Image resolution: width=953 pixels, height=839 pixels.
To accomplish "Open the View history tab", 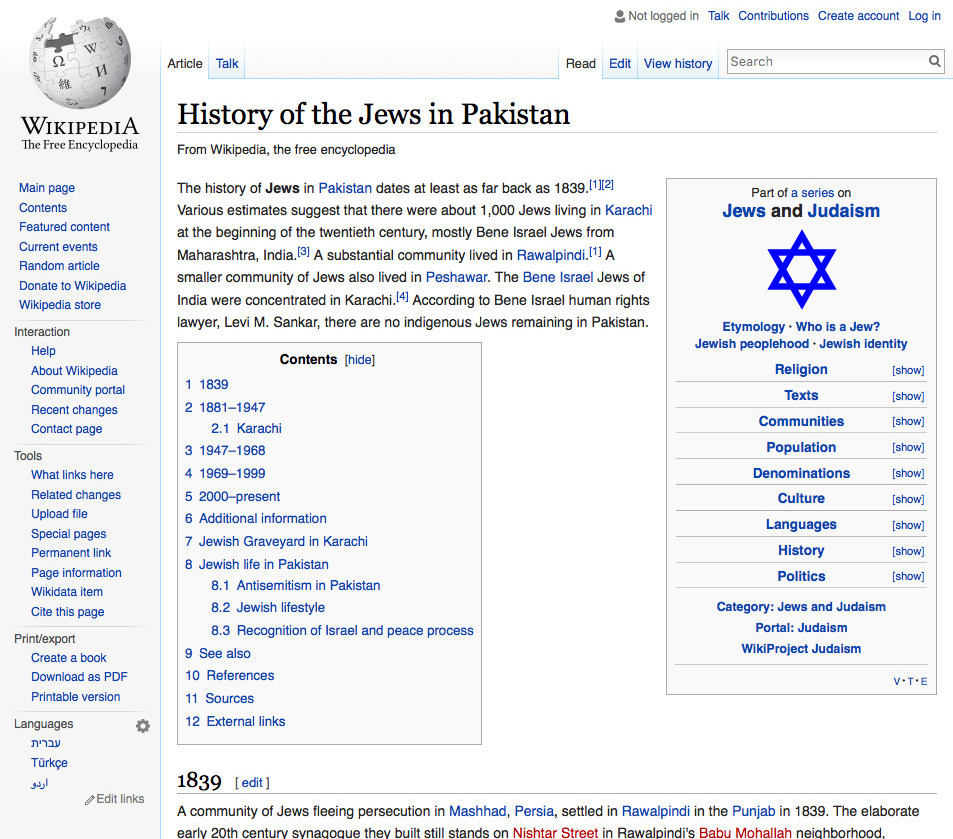I will point(678,64).
